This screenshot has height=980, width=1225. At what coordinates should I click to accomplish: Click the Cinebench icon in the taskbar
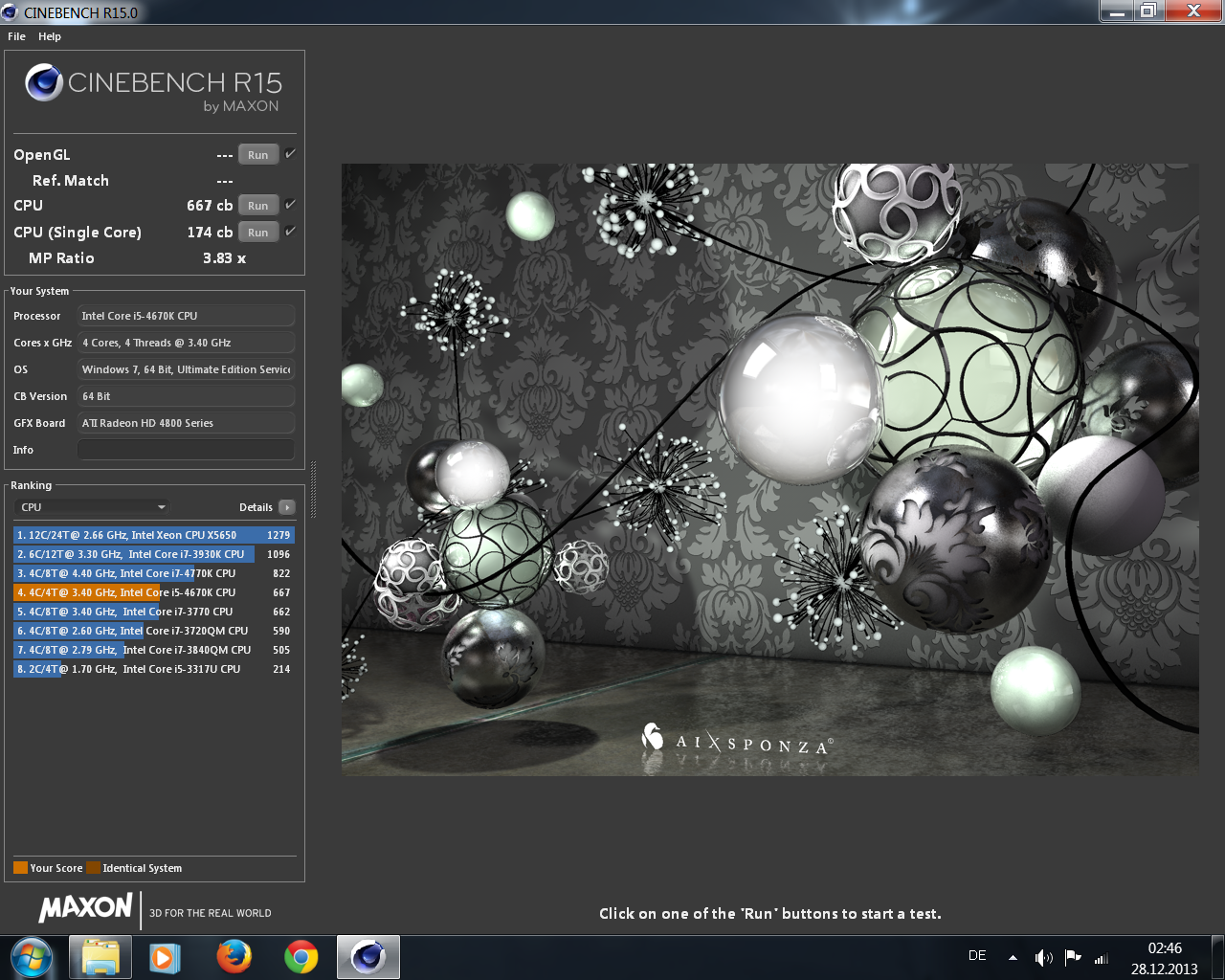coord(367,956)
